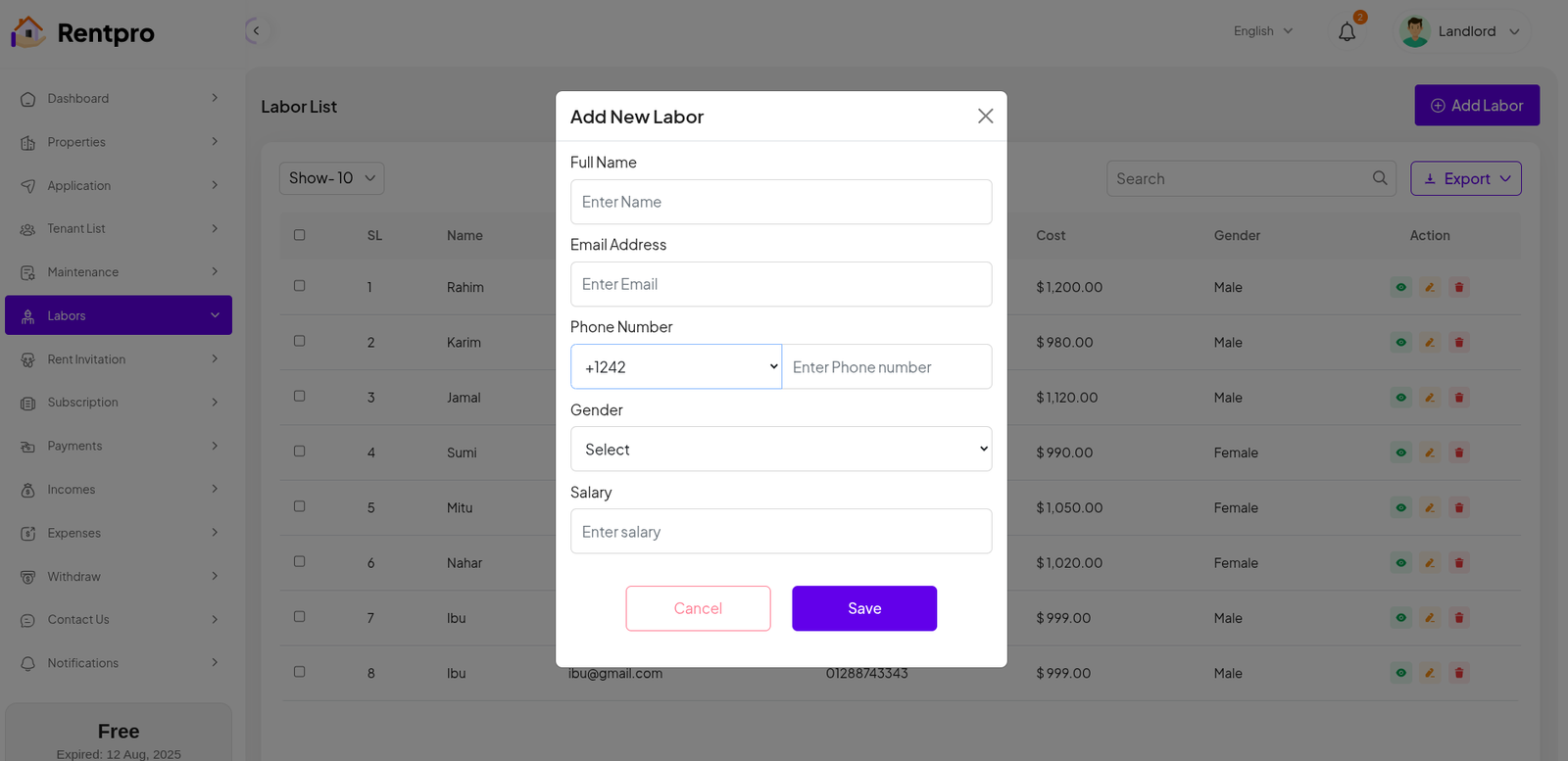
Task: Click the Rentpro house logo
Action: (27, 32)
